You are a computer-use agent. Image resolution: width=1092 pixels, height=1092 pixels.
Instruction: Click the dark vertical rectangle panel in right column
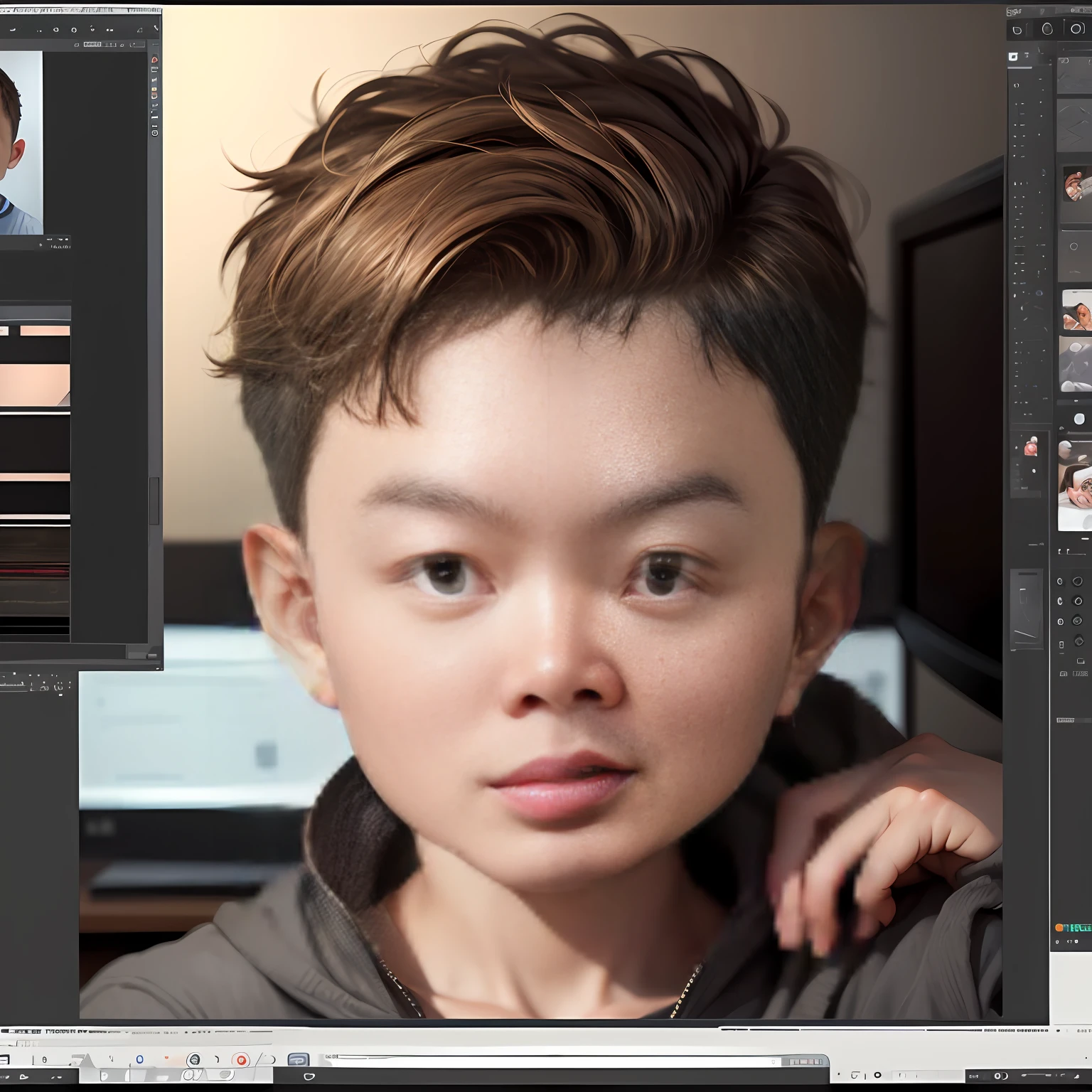click(x=1027, y=608)
